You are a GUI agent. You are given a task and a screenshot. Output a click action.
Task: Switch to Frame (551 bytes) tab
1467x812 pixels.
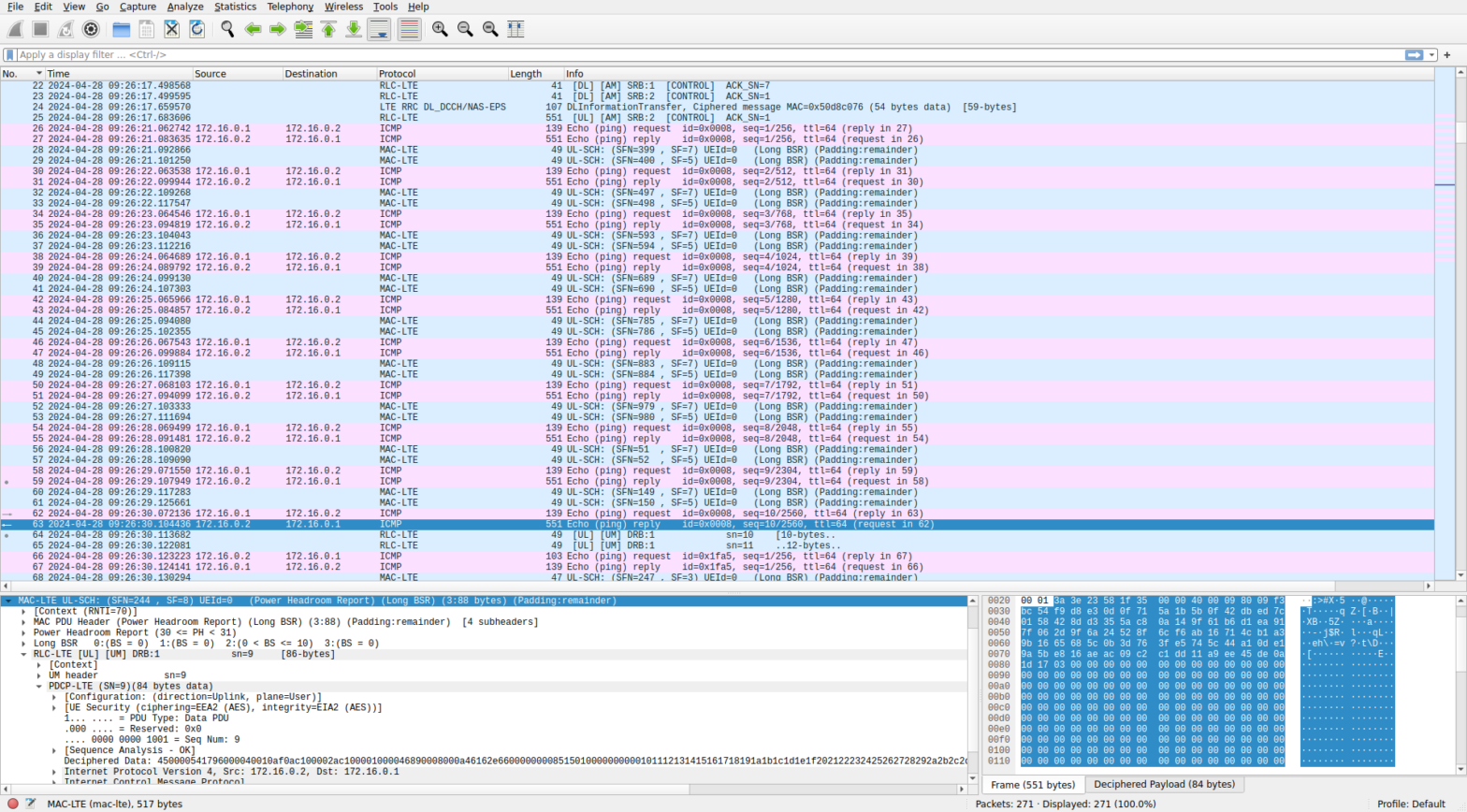(x=1033, y=785)
